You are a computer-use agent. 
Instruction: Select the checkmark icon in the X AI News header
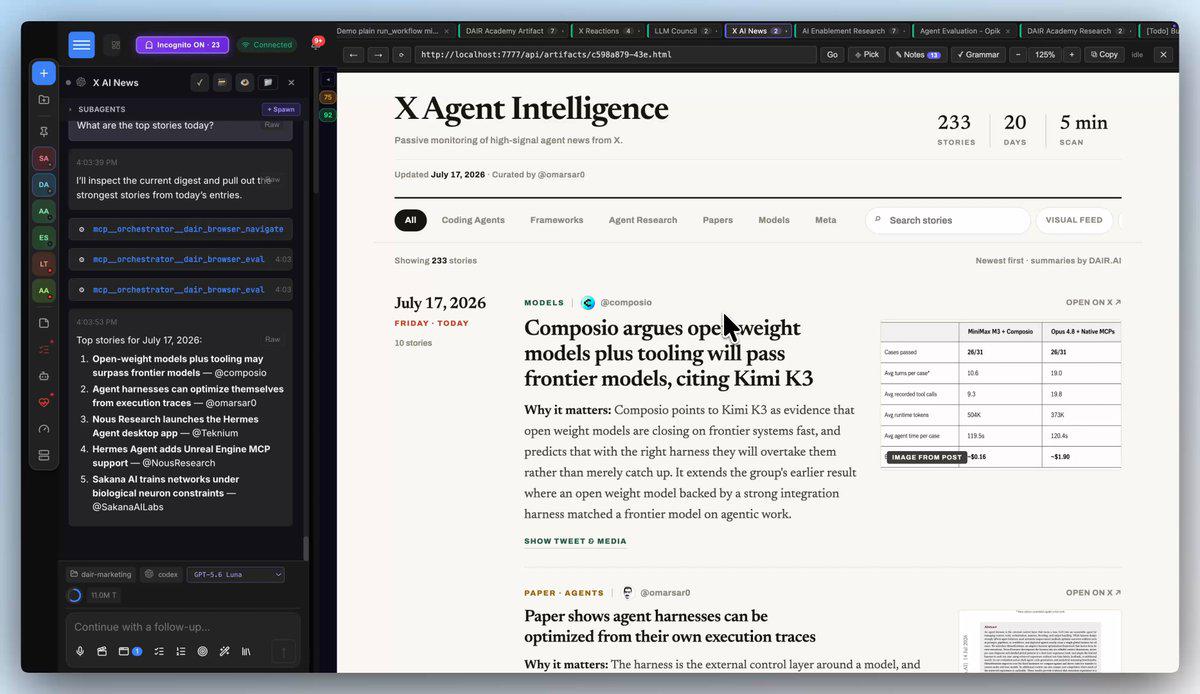pyautogui.click(x=199, y=82)
